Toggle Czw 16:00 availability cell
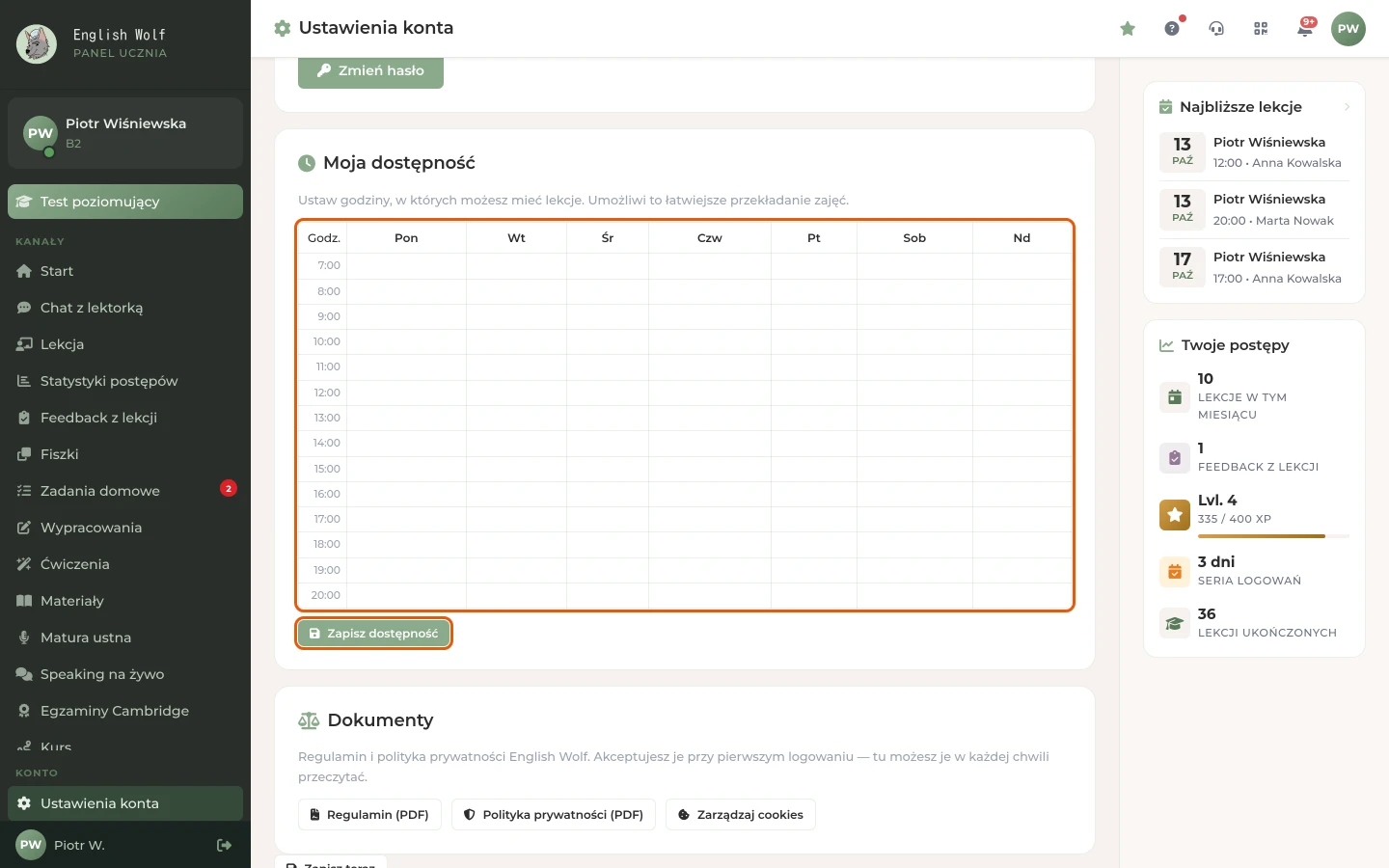This screenshot has height=868, width=1389. click(x=710, y=495)
